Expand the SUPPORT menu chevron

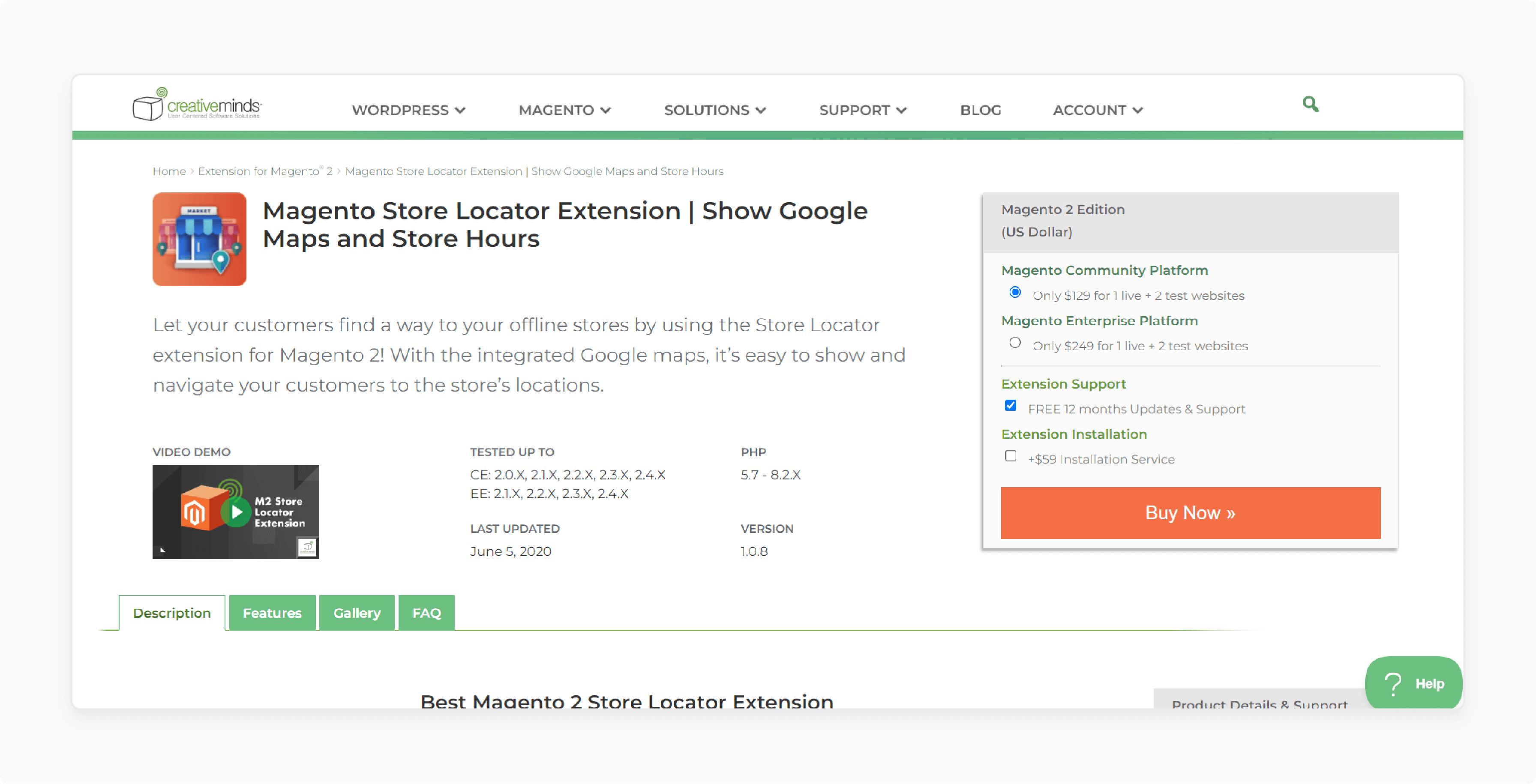(x=901, y=110)
